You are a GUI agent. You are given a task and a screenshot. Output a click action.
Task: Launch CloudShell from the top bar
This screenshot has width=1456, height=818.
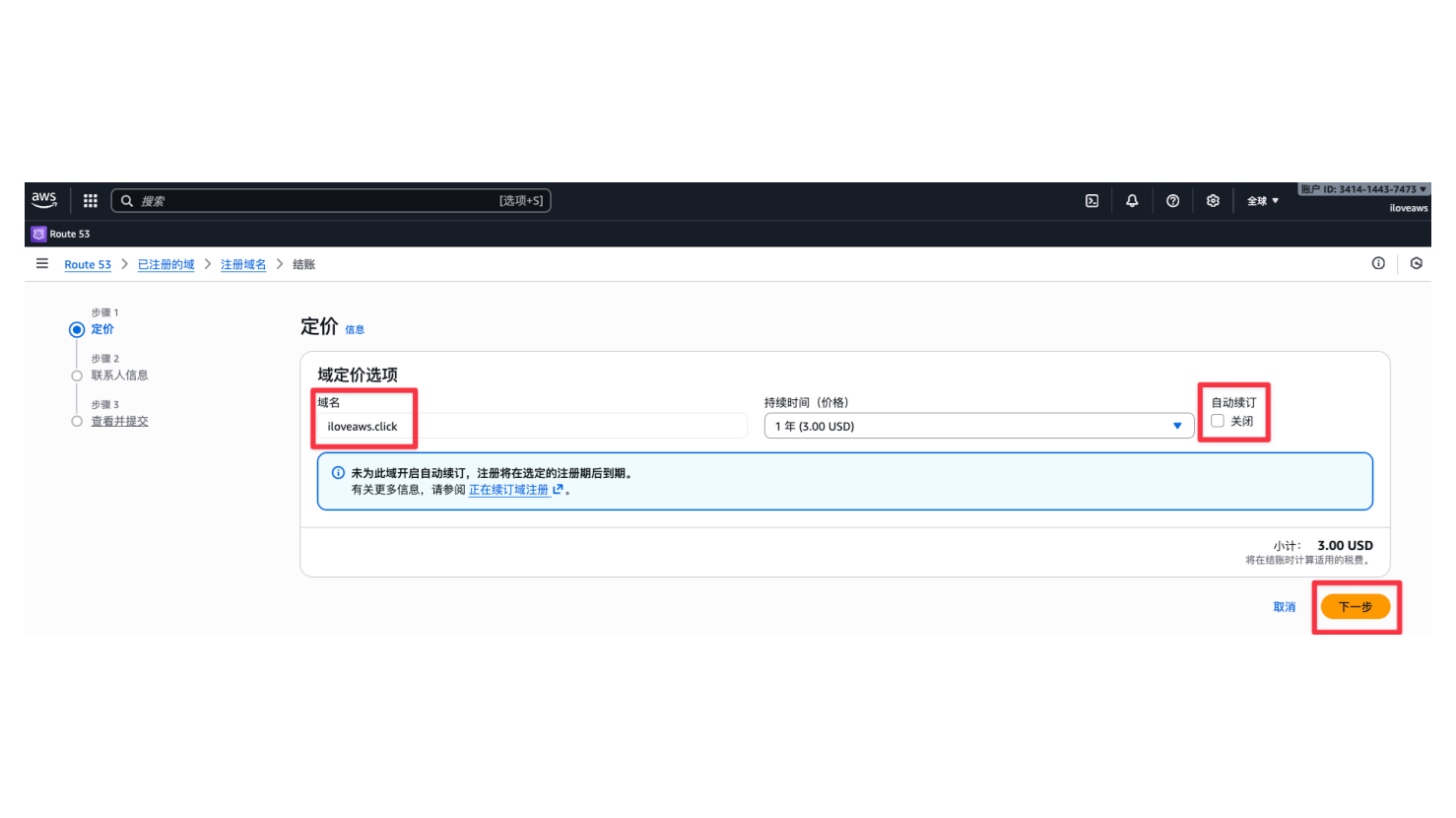click(x=1092, y=201)
